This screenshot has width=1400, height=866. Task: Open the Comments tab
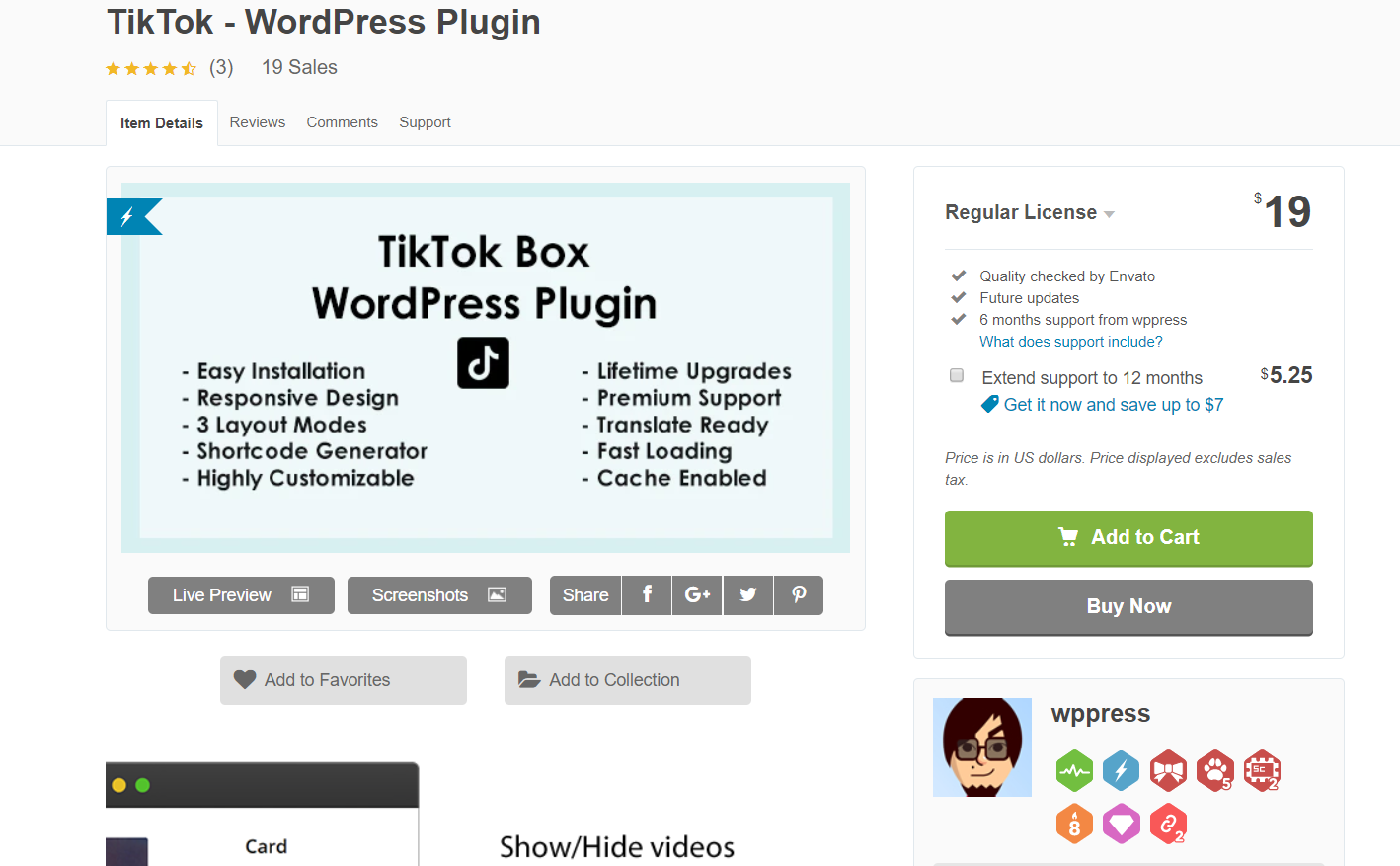[342, 122]
